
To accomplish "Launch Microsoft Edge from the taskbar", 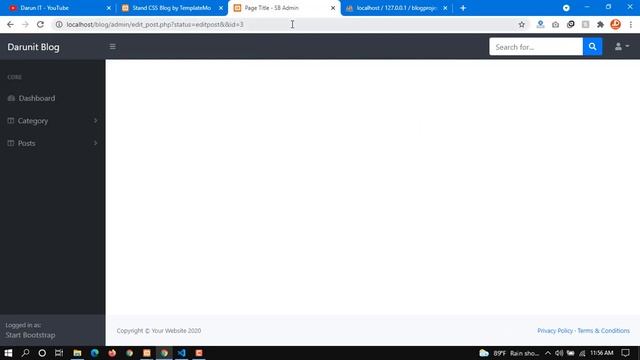I will [95, 353].
